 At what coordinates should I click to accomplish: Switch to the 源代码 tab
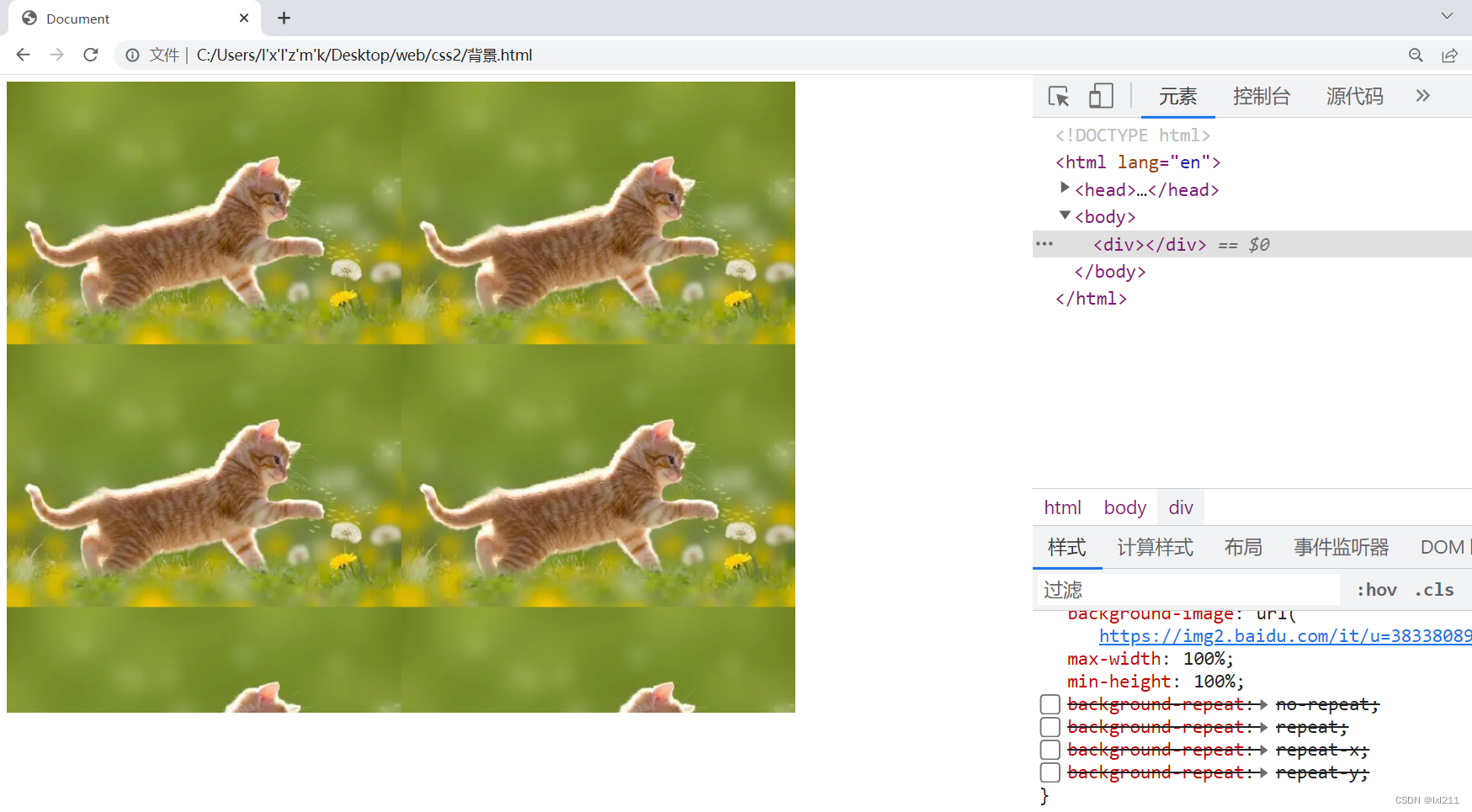point(1354,96)
